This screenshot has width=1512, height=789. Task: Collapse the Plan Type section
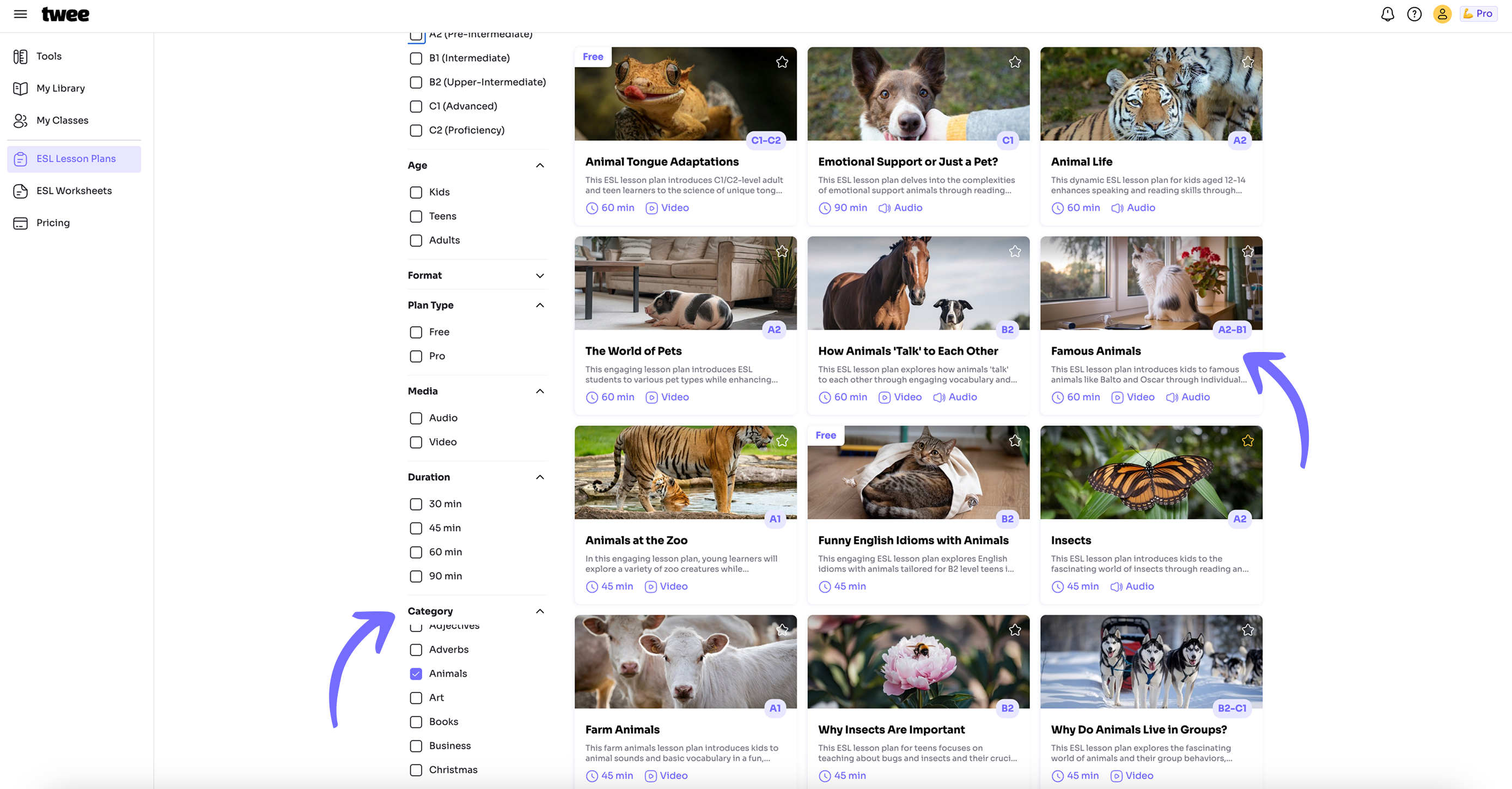click(539, 305)
